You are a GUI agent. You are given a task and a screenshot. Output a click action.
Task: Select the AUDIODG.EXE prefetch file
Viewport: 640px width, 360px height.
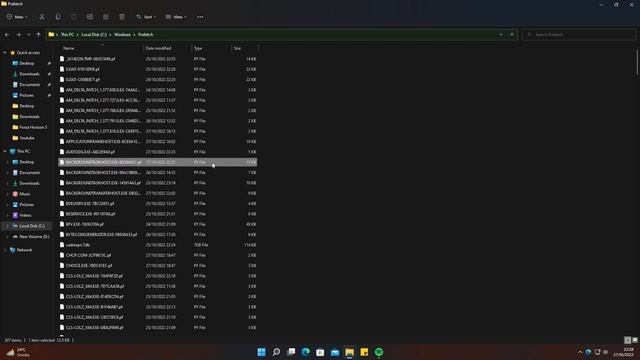pyautogui.click(x=158, y=152)
